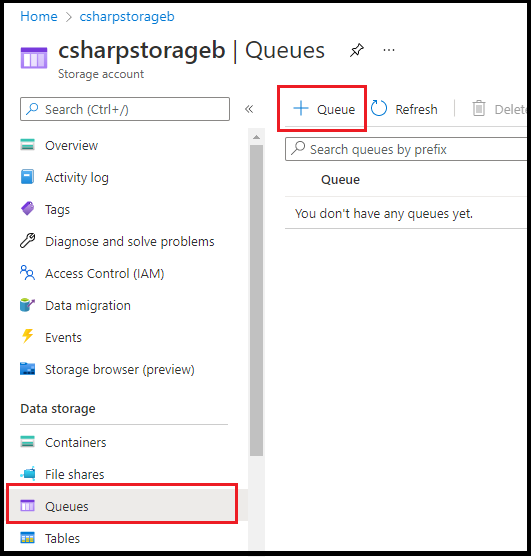Refresh the queue list
Image resolution: width=531 pixels, height=557 pixels.
coord(404,109)
